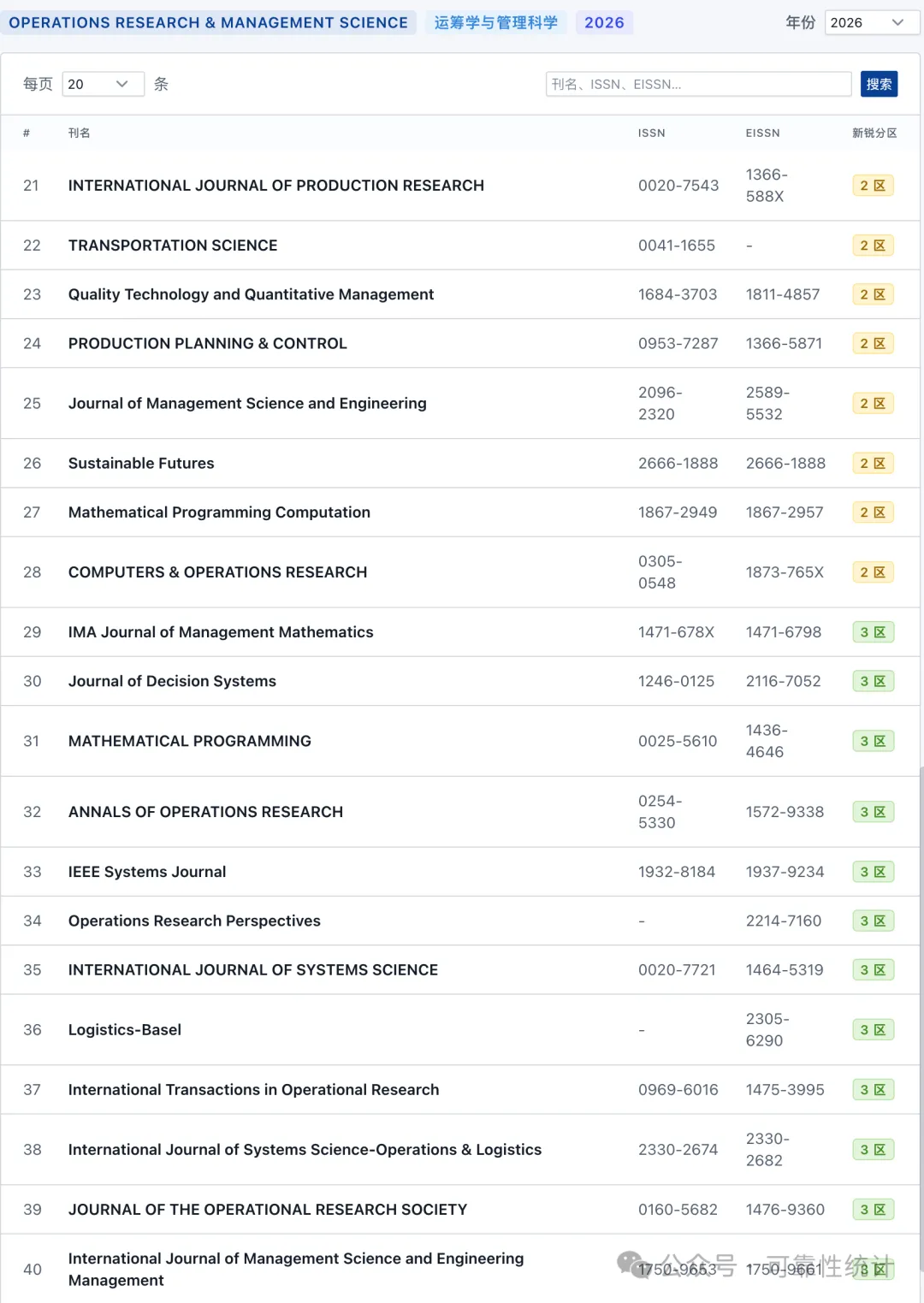
Task: Select MATHEMATICAL PROGRAMMING journal title
Action: click(190, 741)
